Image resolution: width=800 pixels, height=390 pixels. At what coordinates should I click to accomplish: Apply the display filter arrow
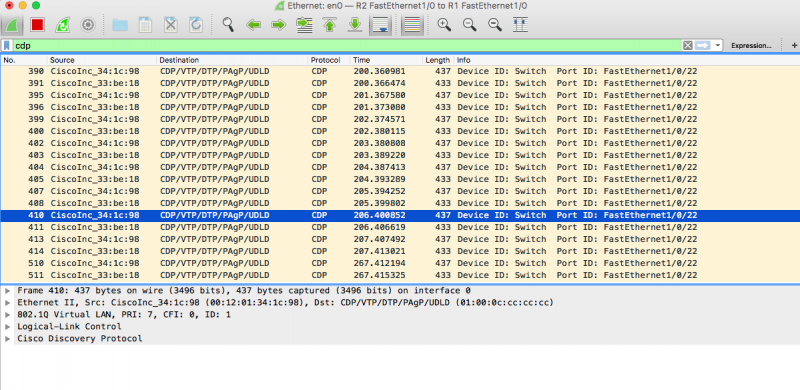703,45
